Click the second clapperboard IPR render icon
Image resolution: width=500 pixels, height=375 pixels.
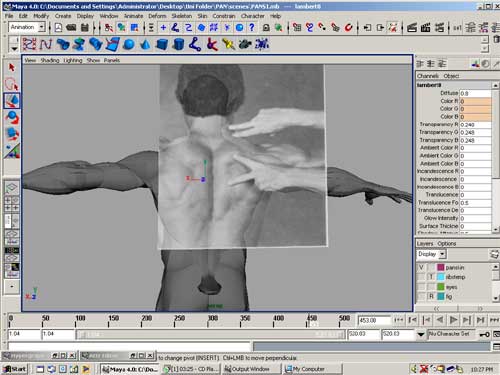[426, 27]
